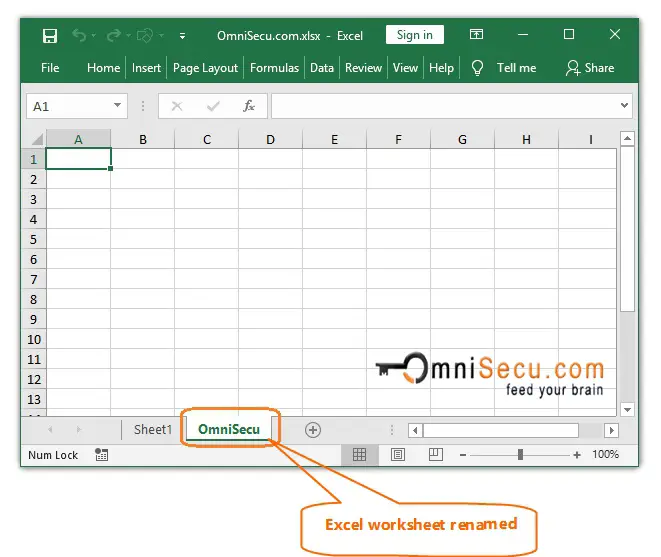Click the Tell me search text
This screenshot has width=661, height=557.
pyautogui.click(x=516, y=68)
